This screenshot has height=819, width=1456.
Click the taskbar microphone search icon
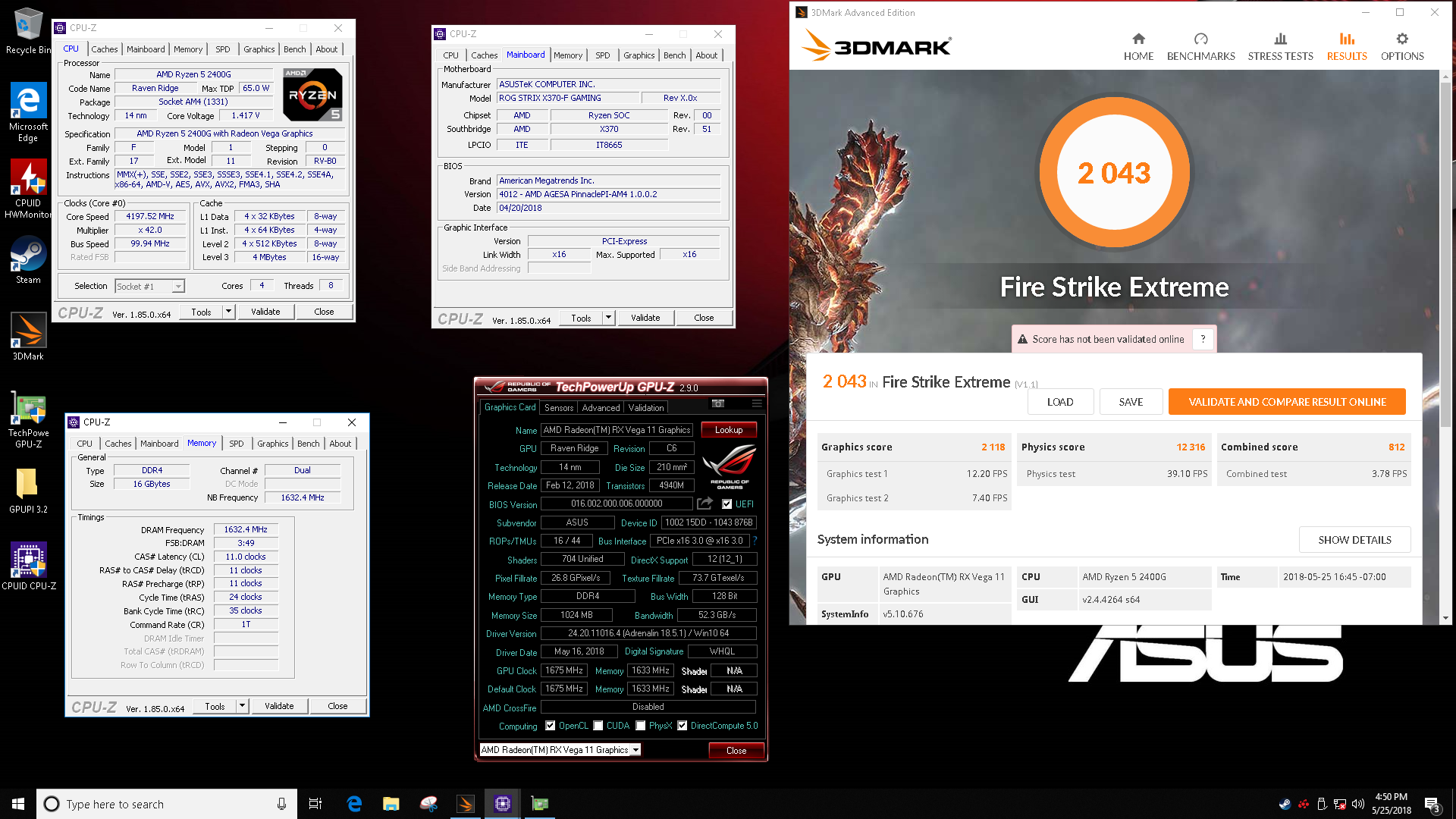281,804
